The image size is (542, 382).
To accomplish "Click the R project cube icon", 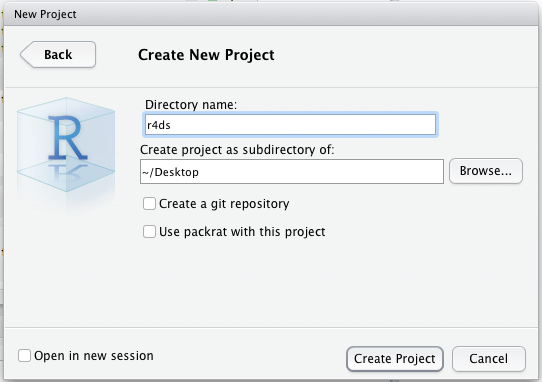I will click(x=66, y=145).
